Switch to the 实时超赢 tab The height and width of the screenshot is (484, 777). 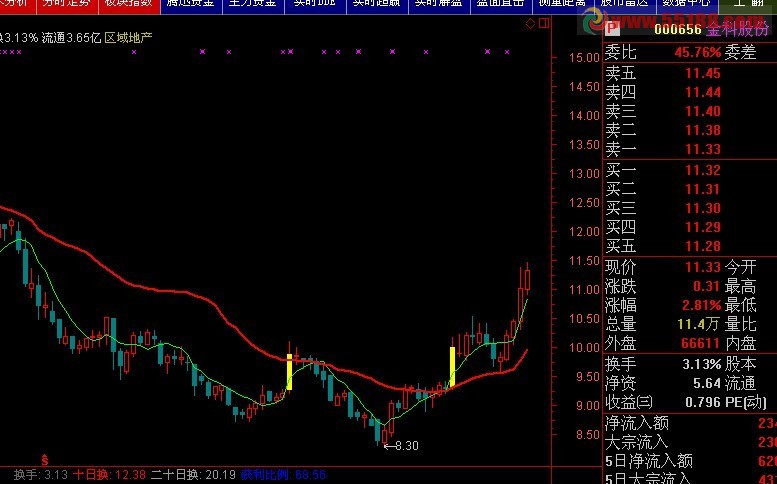pos(377,4)
